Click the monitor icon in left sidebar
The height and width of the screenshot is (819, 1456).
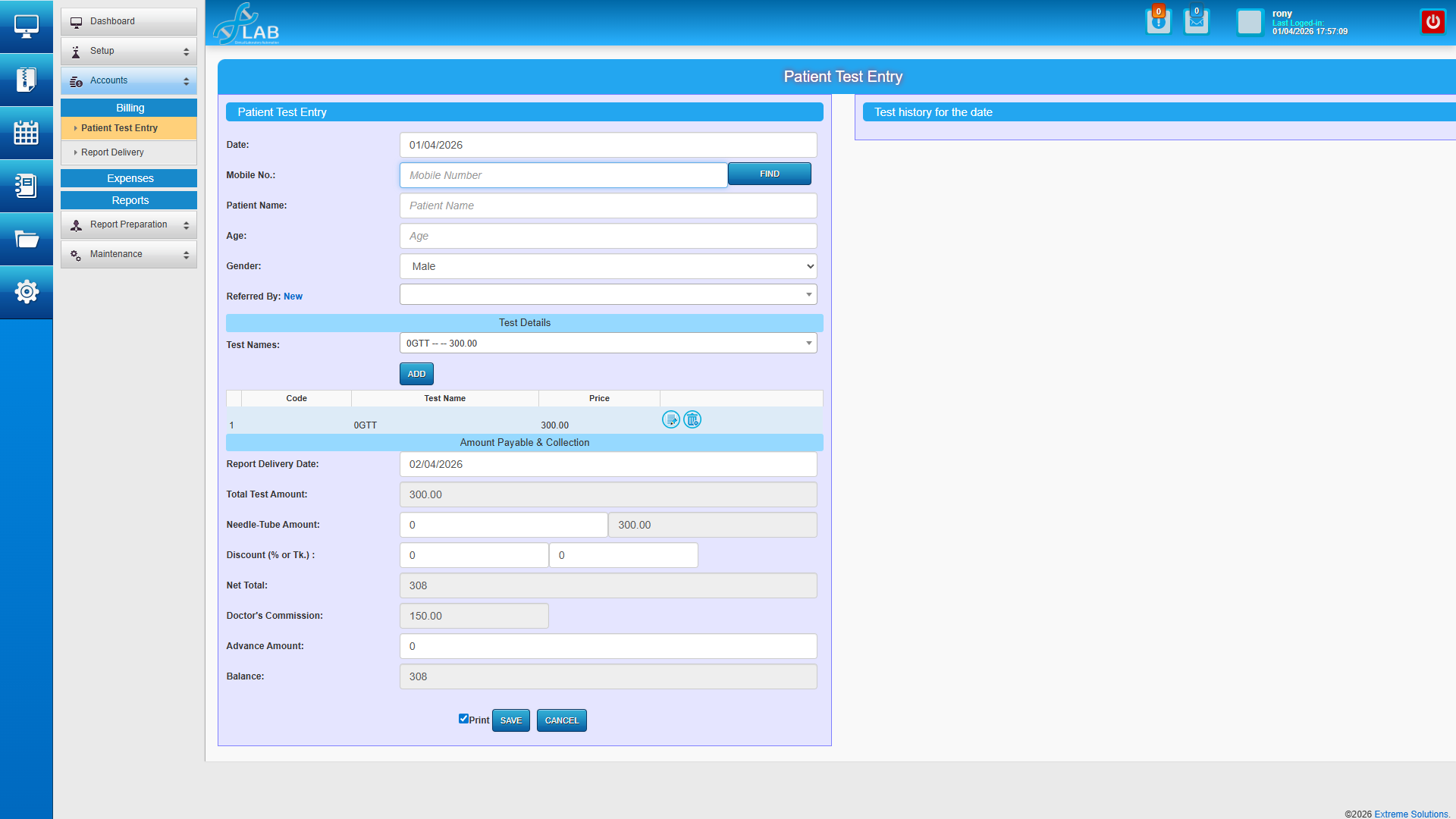click(26, 27)
